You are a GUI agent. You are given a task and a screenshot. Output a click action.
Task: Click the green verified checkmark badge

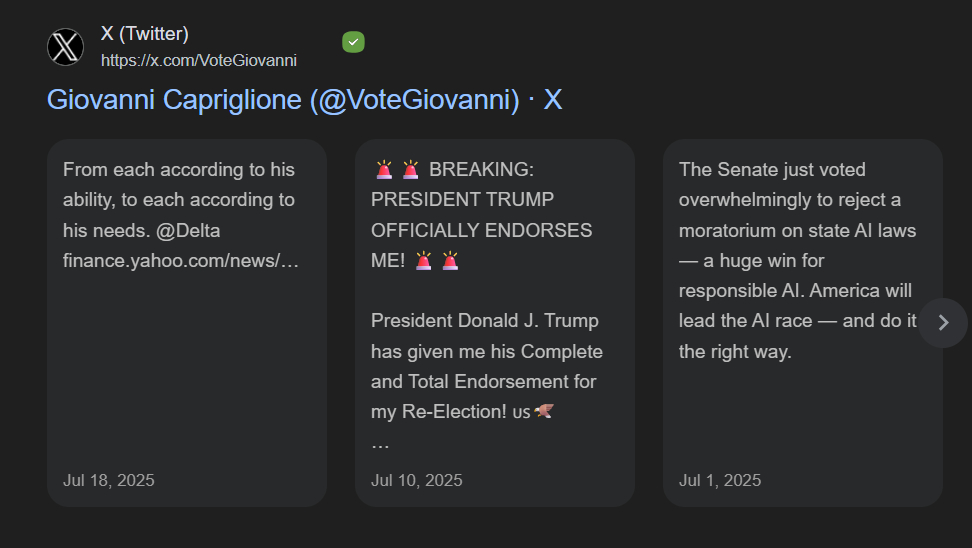[x=353, y=42]
